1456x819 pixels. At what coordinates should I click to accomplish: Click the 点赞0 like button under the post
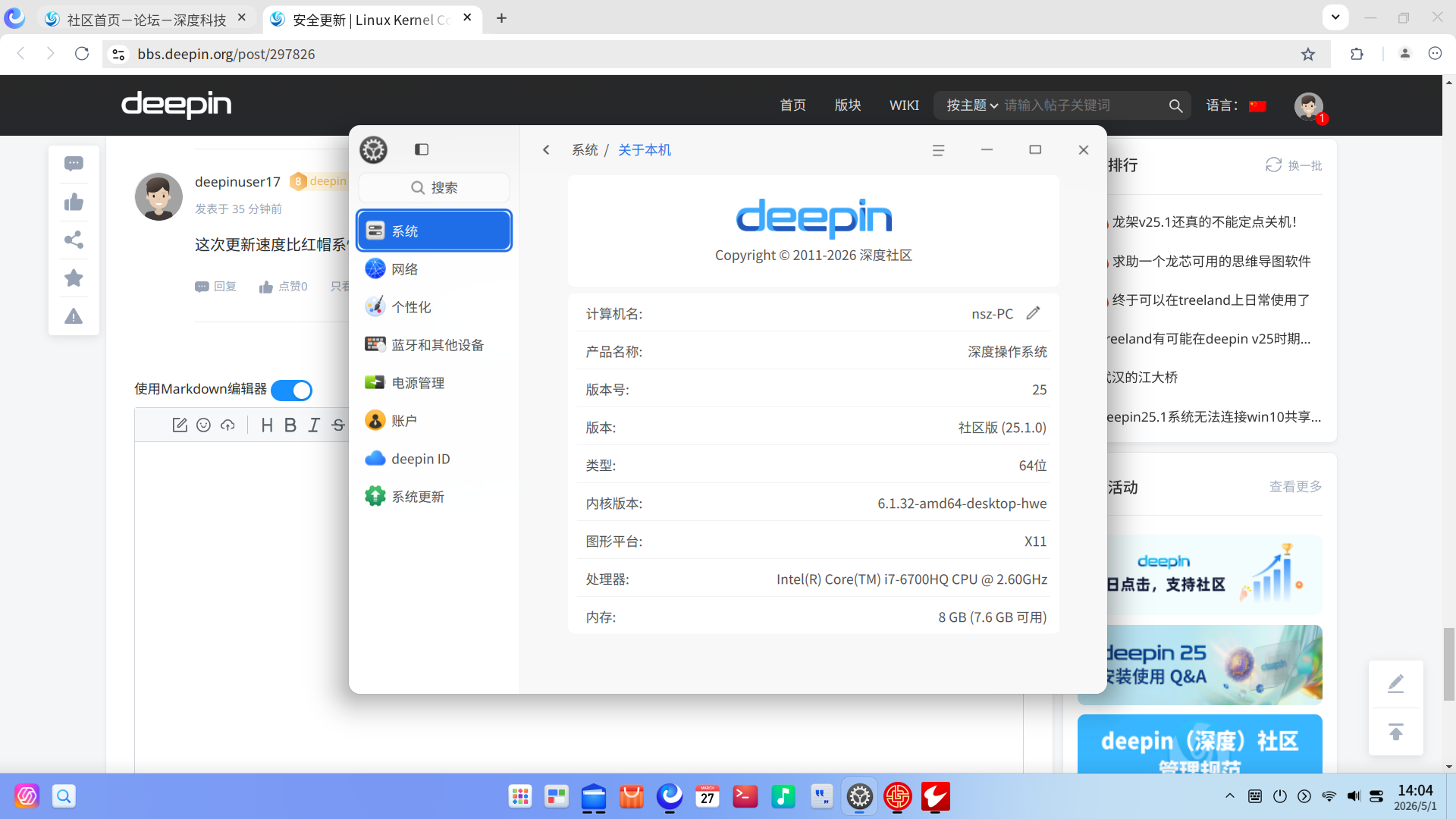[284, 287]
